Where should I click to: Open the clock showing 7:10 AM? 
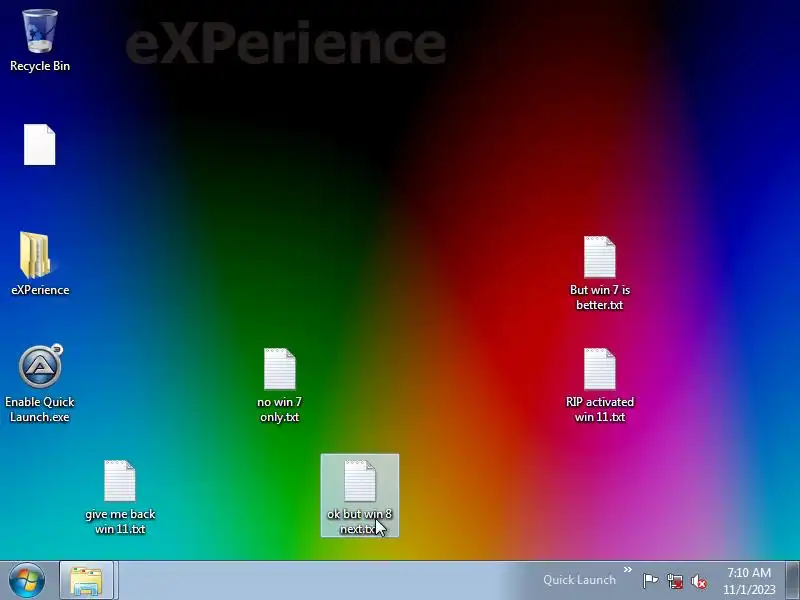point(748,581)
